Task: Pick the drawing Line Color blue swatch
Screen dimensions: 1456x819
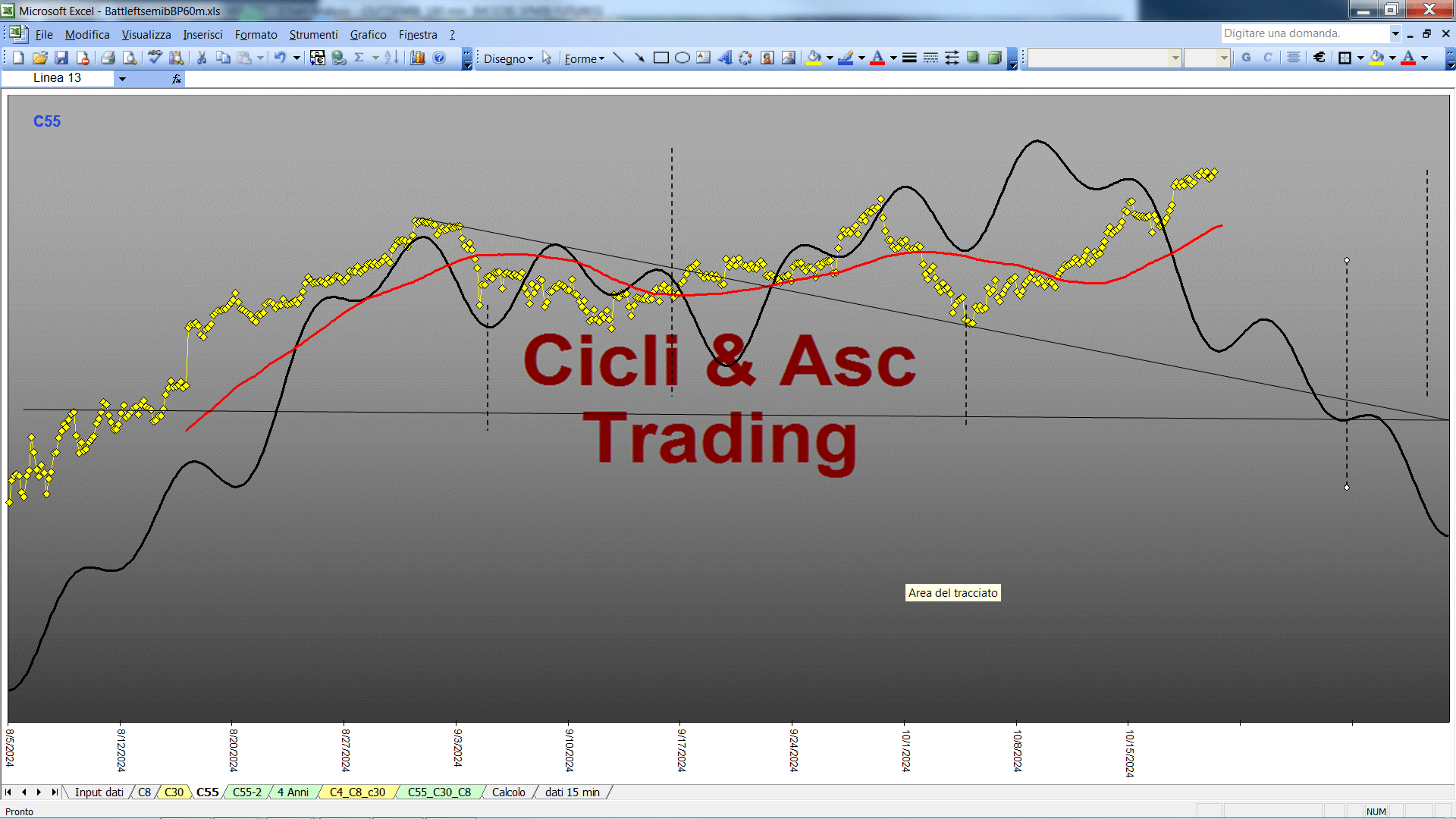Action: 846,58
